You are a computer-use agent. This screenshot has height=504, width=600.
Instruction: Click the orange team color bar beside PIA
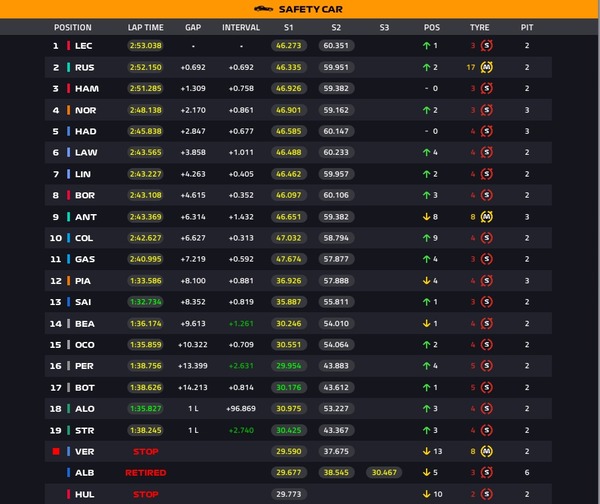click(68, 281)
